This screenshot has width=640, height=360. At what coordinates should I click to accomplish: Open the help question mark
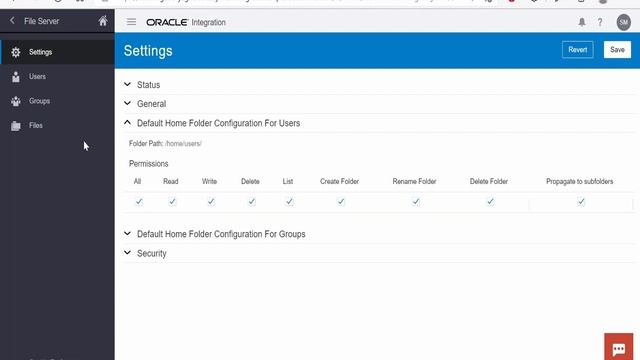(600, 22)
